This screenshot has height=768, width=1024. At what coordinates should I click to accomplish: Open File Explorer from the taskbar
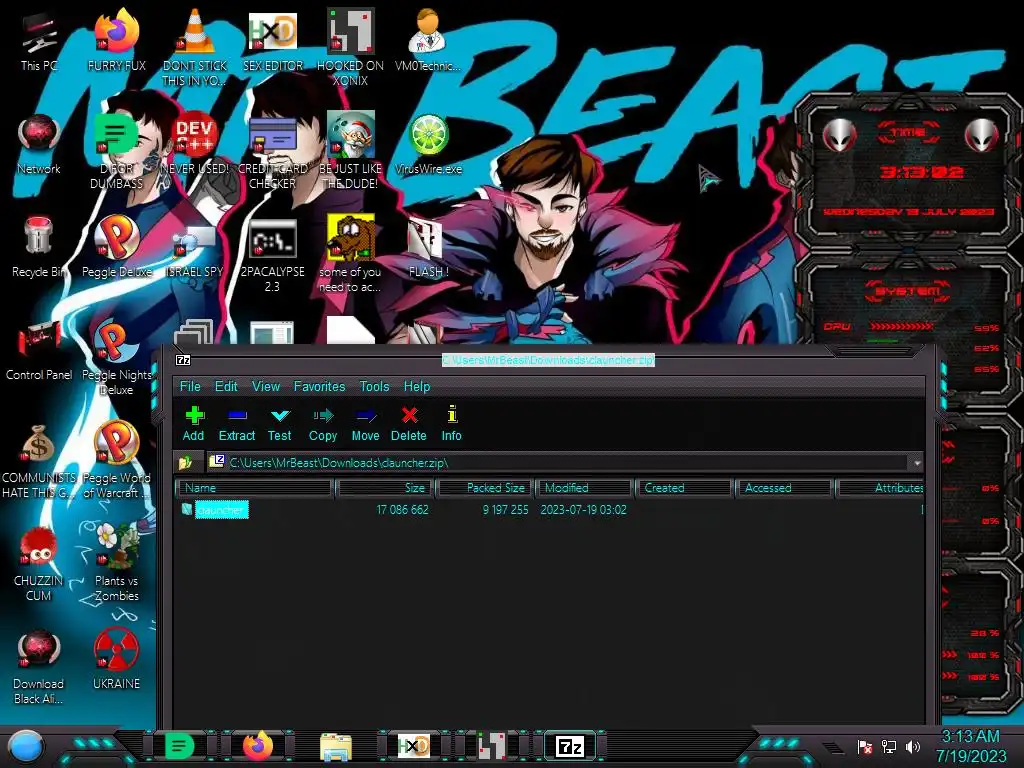point(336,746)
